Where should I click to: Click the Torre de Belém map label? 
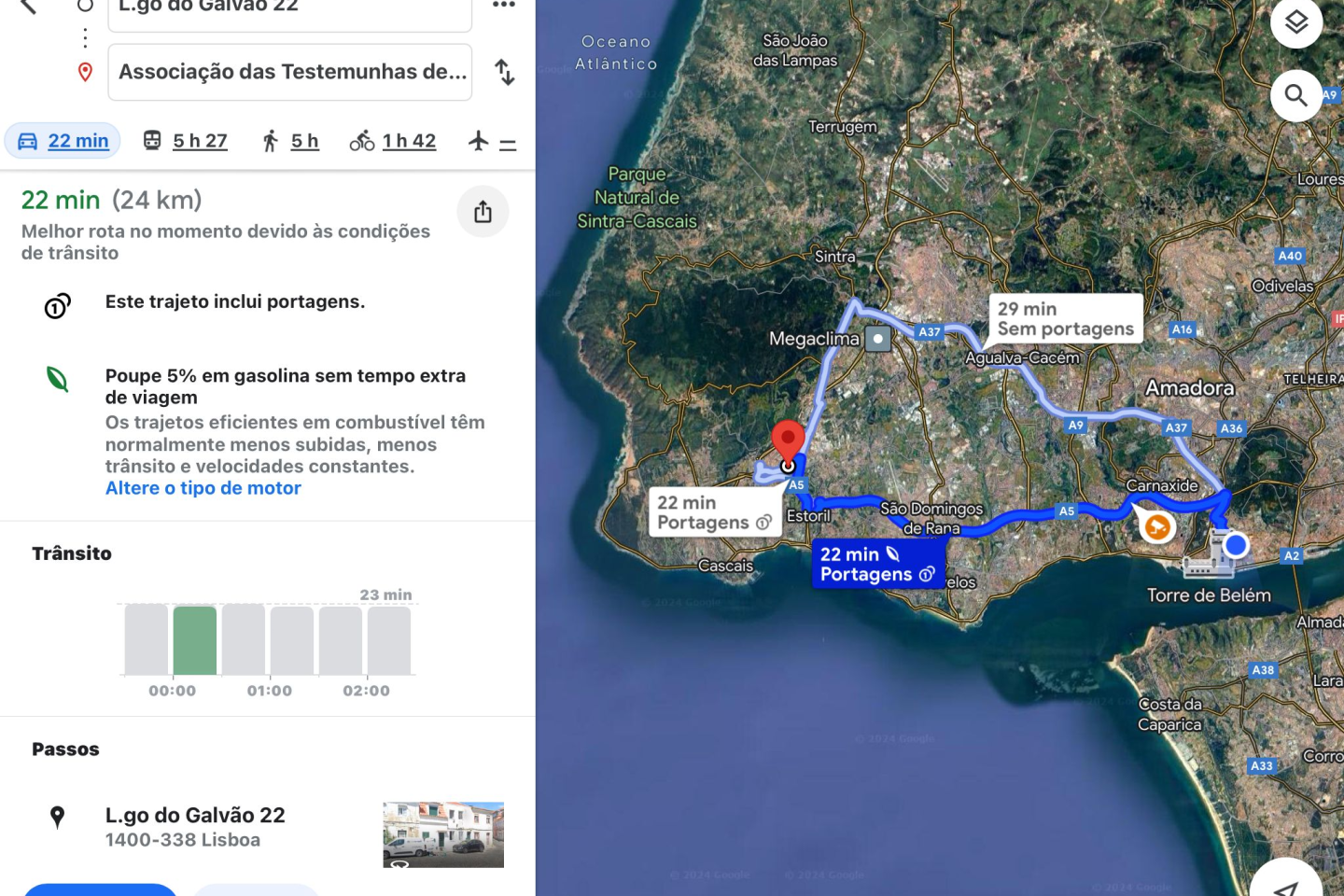point(1209,595)
